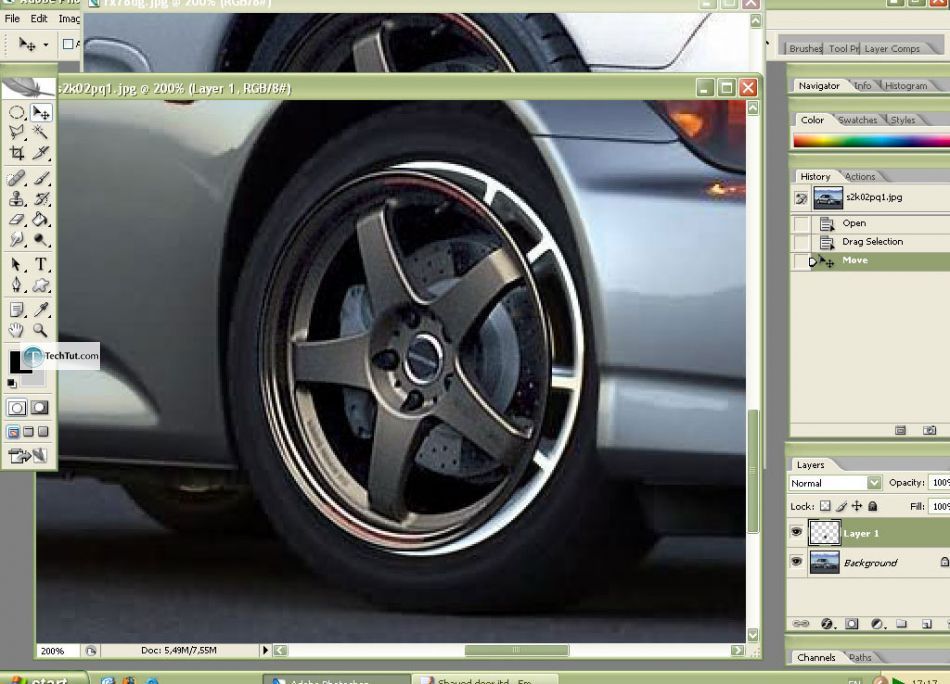
Task: Toggle Lock all padlock icon
Action: (x=872, y=506)
